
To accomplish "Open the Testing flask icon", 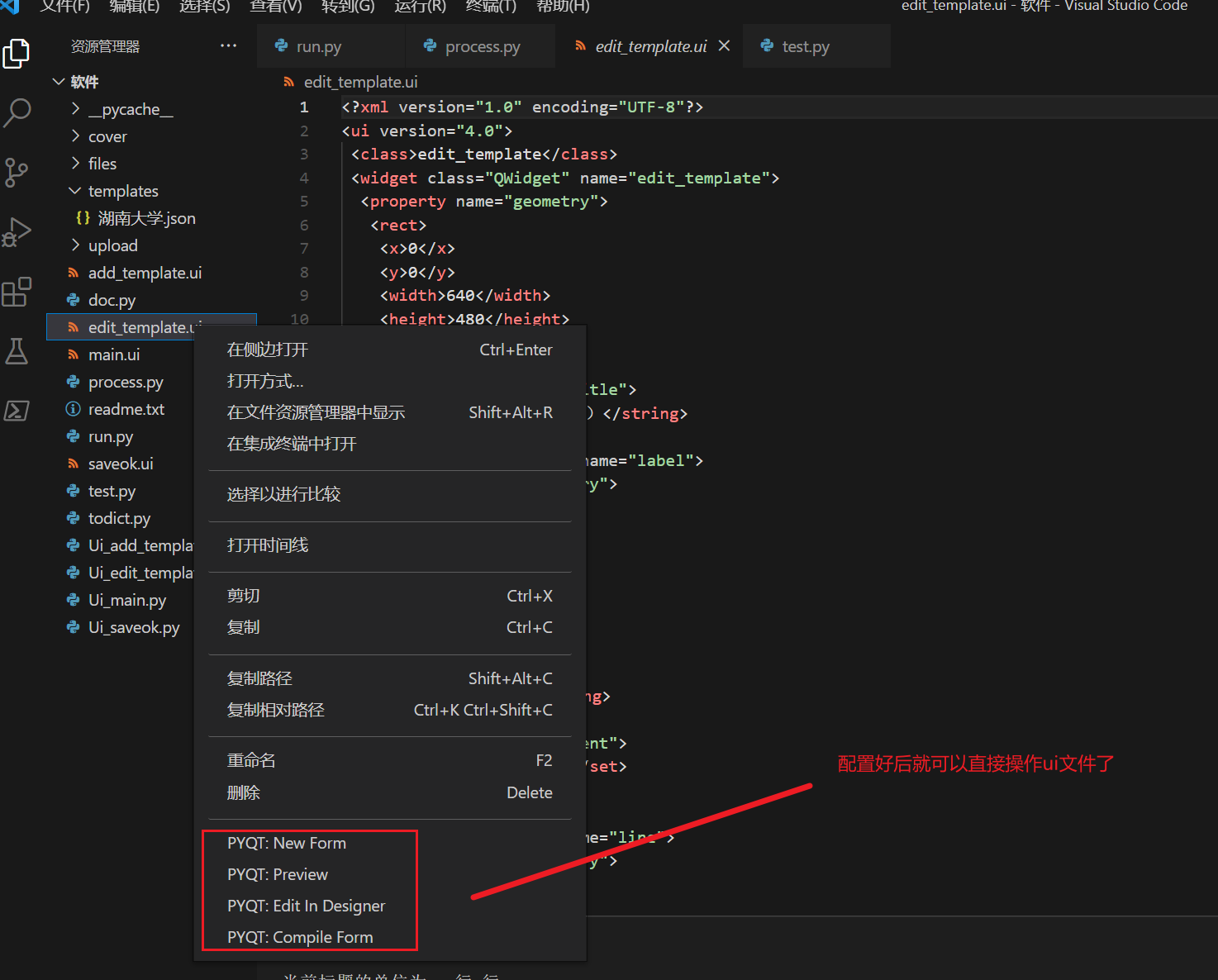I will click(17, 351).
